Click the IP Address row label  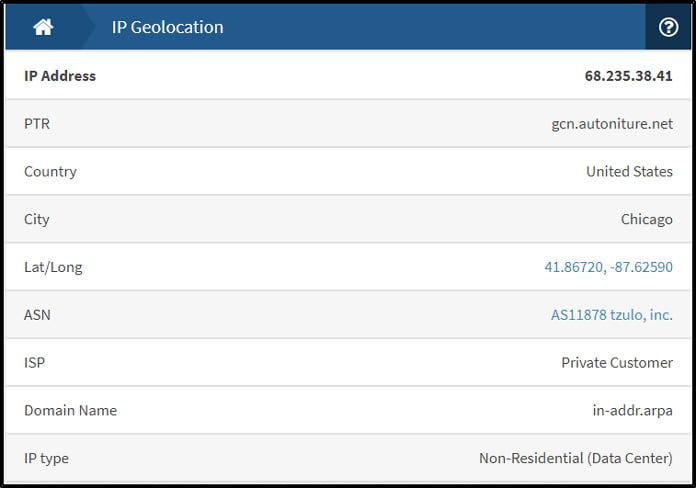[x=60, y=76]
